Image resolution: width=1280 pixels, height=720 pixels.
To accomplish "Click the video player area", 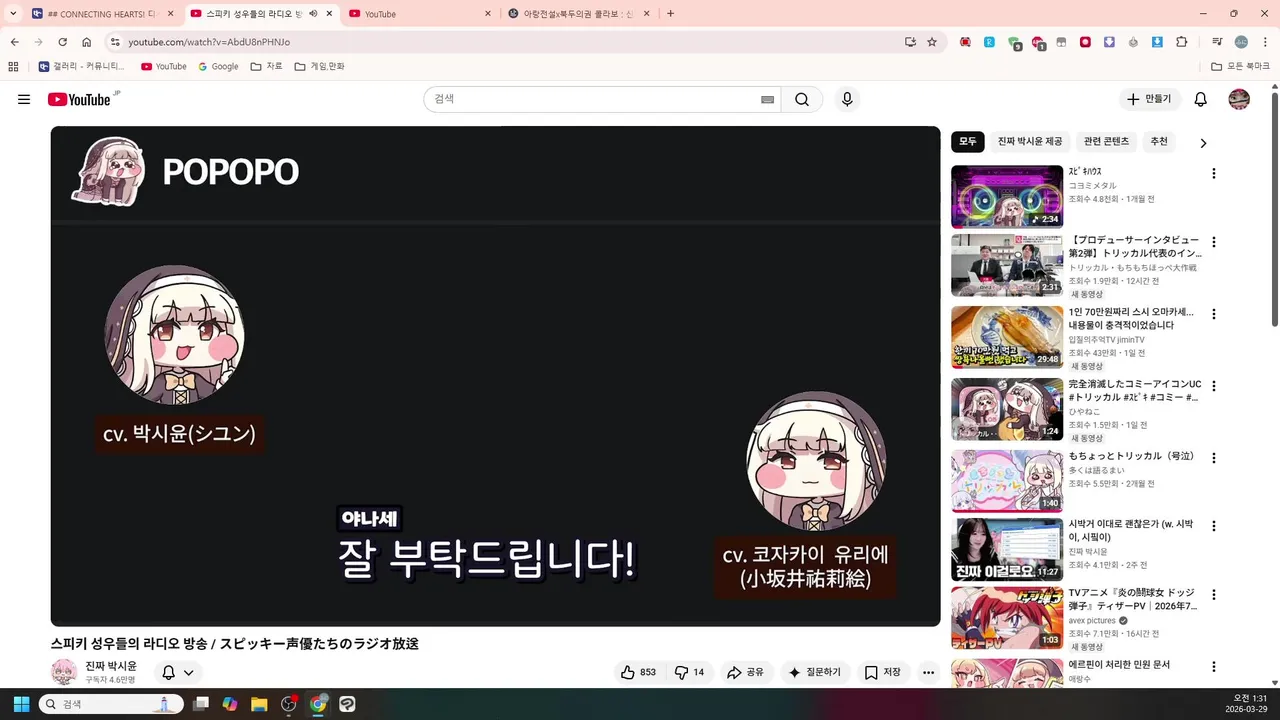I will 495,376.
